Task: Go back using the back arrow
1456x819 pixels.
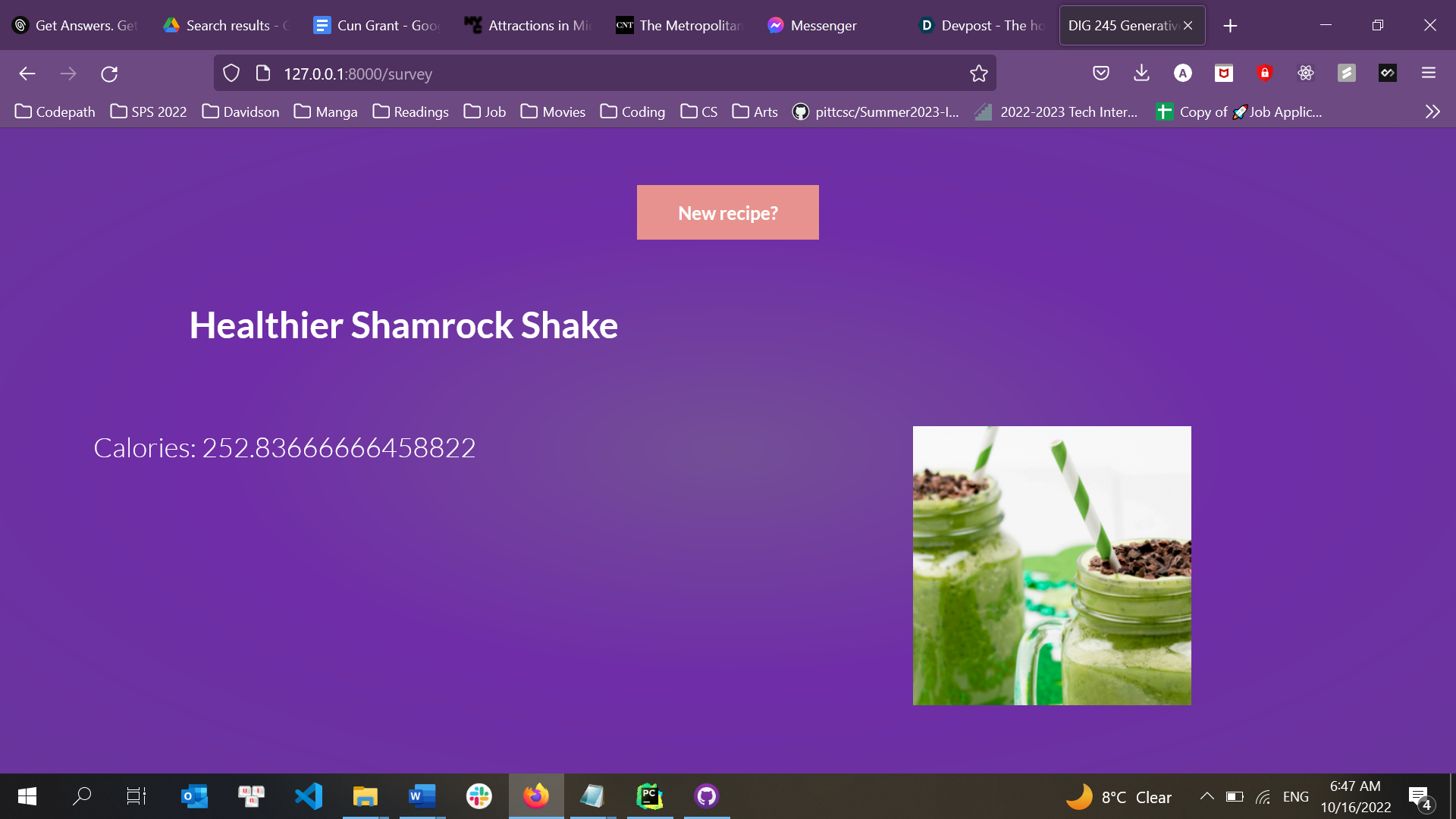Action: [27, 74]
